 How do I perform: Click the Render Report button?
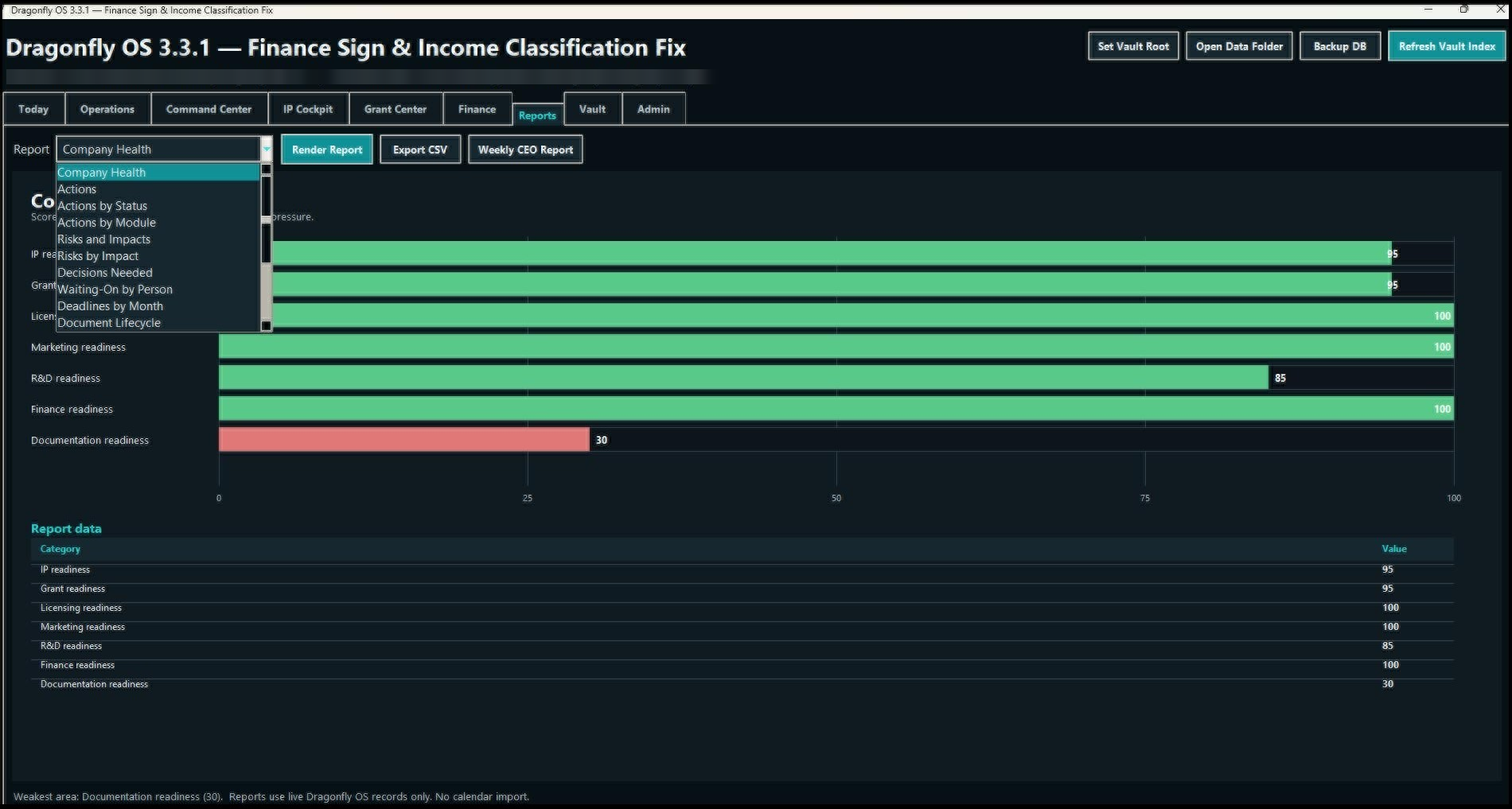tap(327, 150)
